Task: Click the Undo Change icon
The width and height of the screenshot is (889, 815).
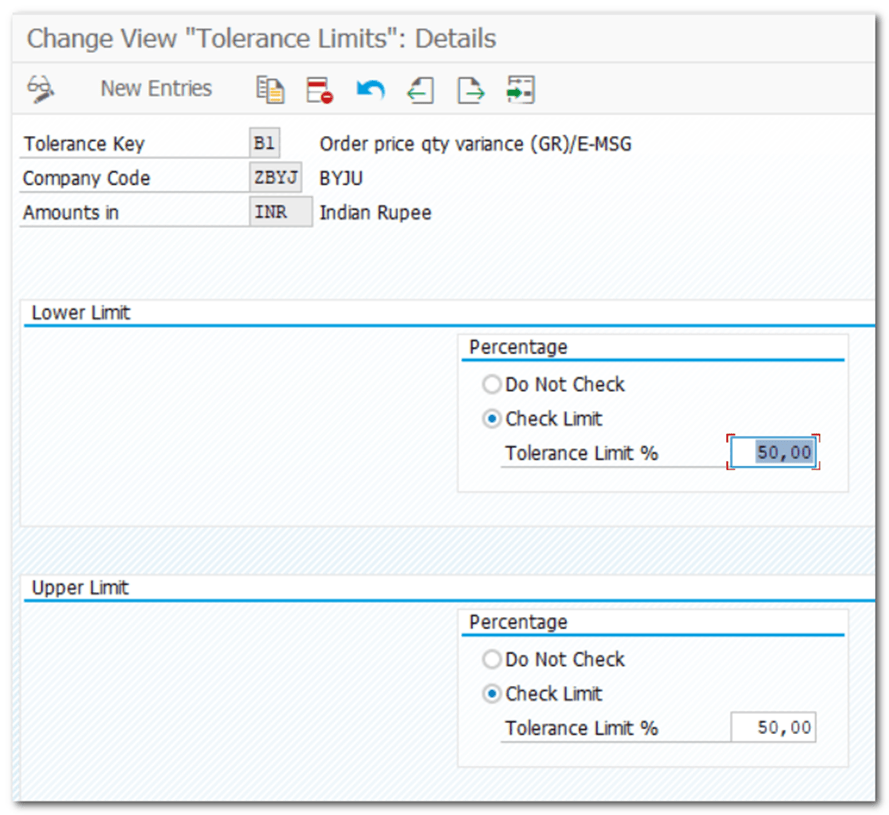Action: point(370,90)
